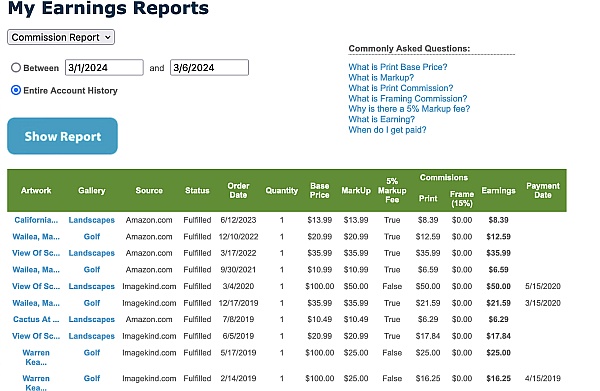Click the Status column header
The image size is (600, 391).
tap(197, 191)
